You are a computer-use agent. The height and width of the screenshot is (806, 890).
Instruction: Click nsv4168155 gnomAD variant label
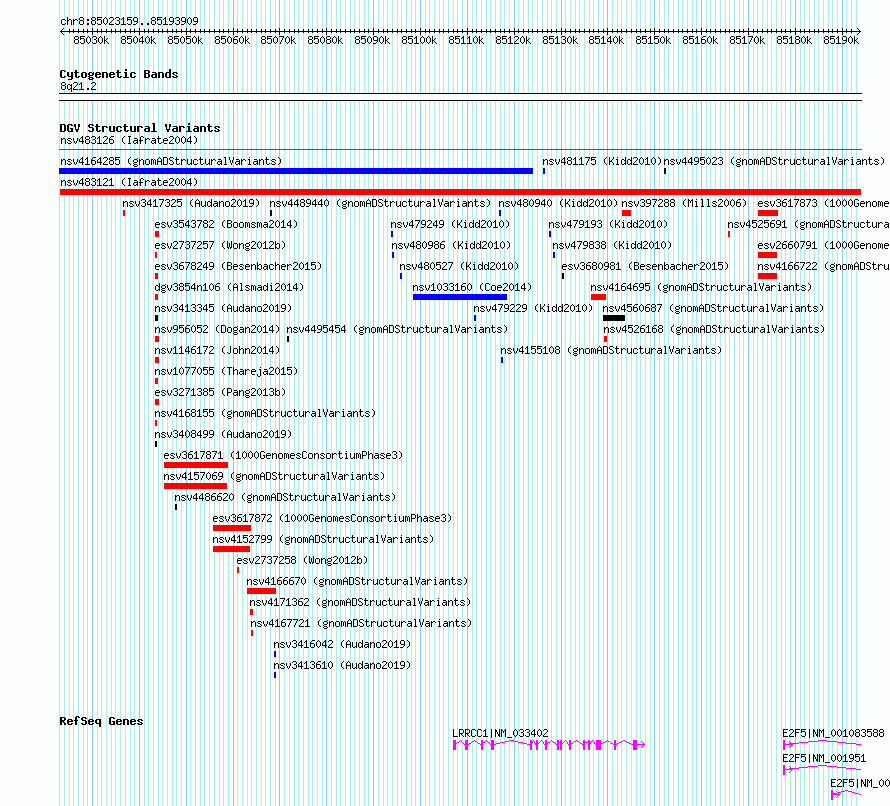(x=265, y=413)
